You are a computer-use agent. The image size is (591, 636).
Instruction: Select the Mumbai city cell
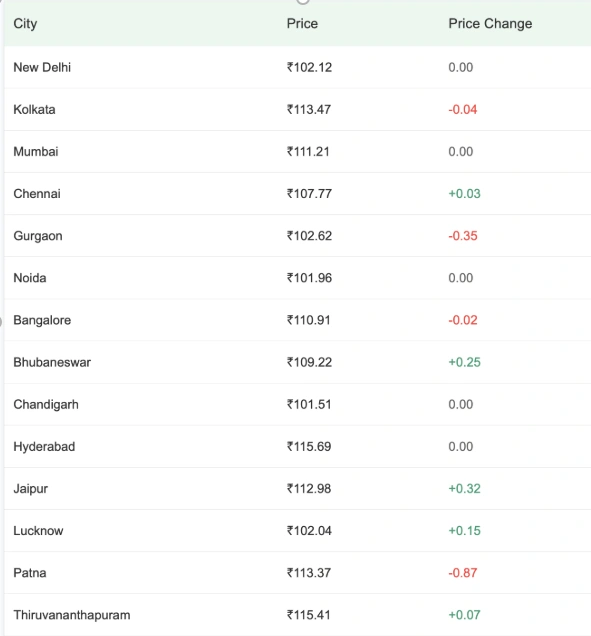click(36, 152)
